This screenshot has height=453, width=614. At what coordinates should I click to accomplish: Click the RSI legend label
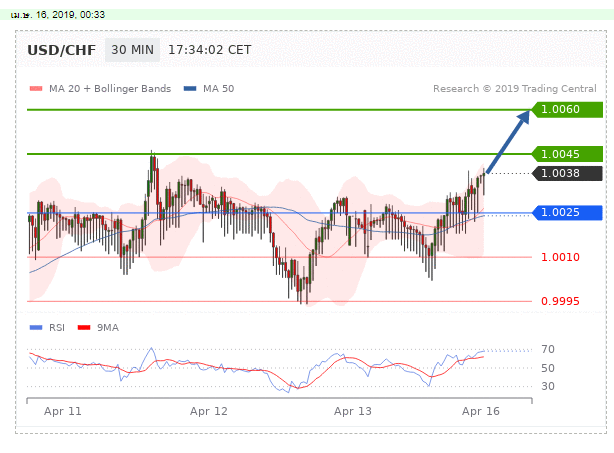pos(57,328)
